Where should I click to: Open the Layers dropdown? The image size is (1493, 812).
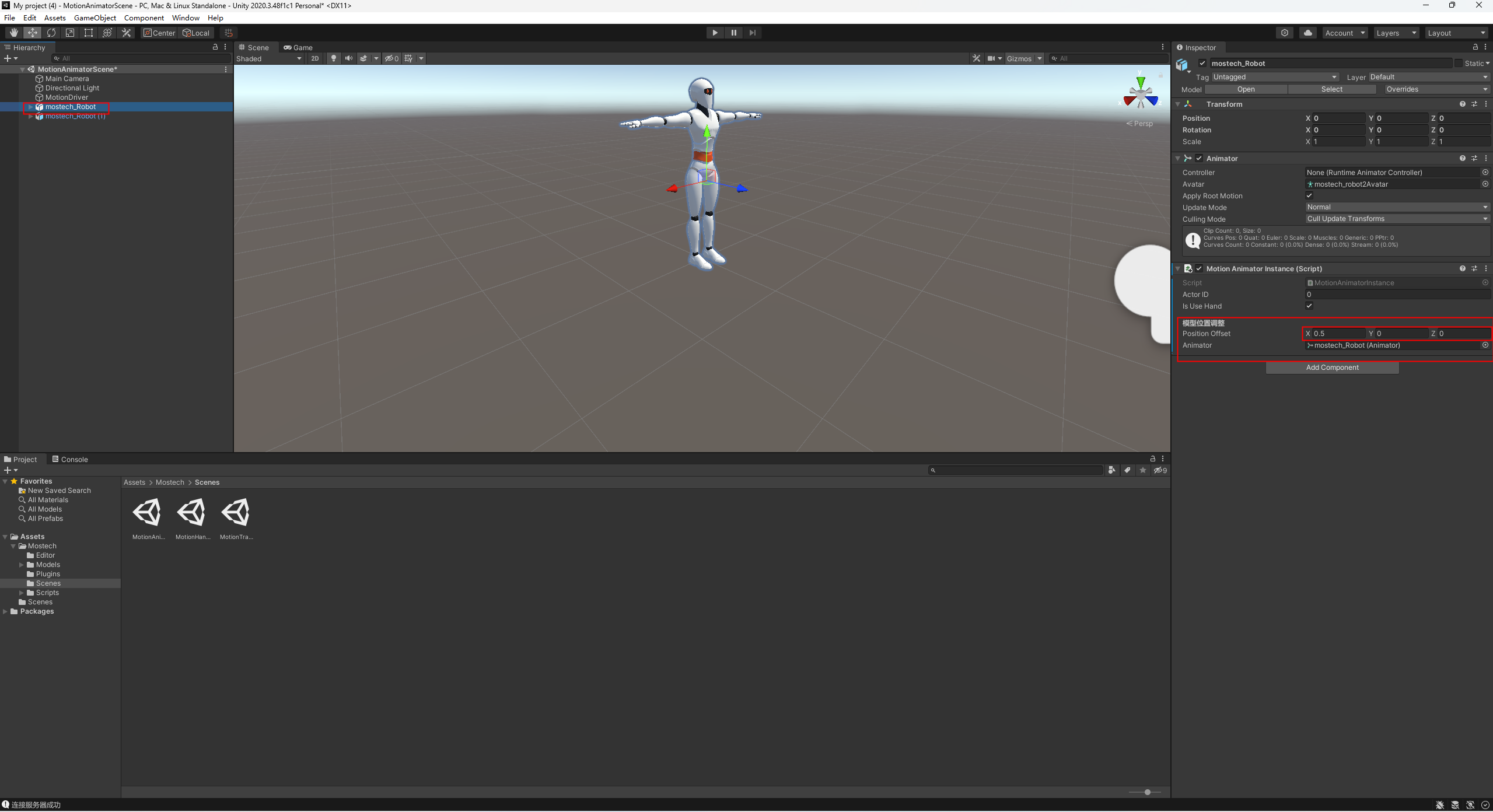[x=1396, y=33]
